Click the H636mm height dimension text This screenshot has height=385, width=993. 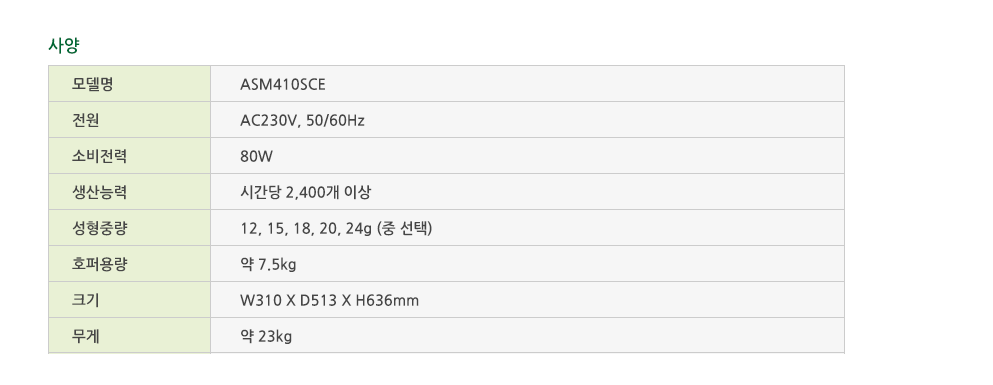coord(388,301)
